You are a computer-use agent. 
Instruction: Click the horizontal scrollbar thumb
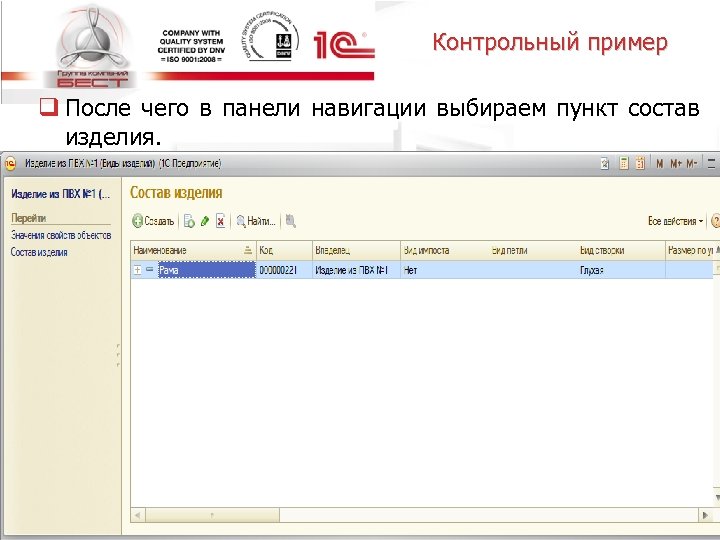click(212, 515)
